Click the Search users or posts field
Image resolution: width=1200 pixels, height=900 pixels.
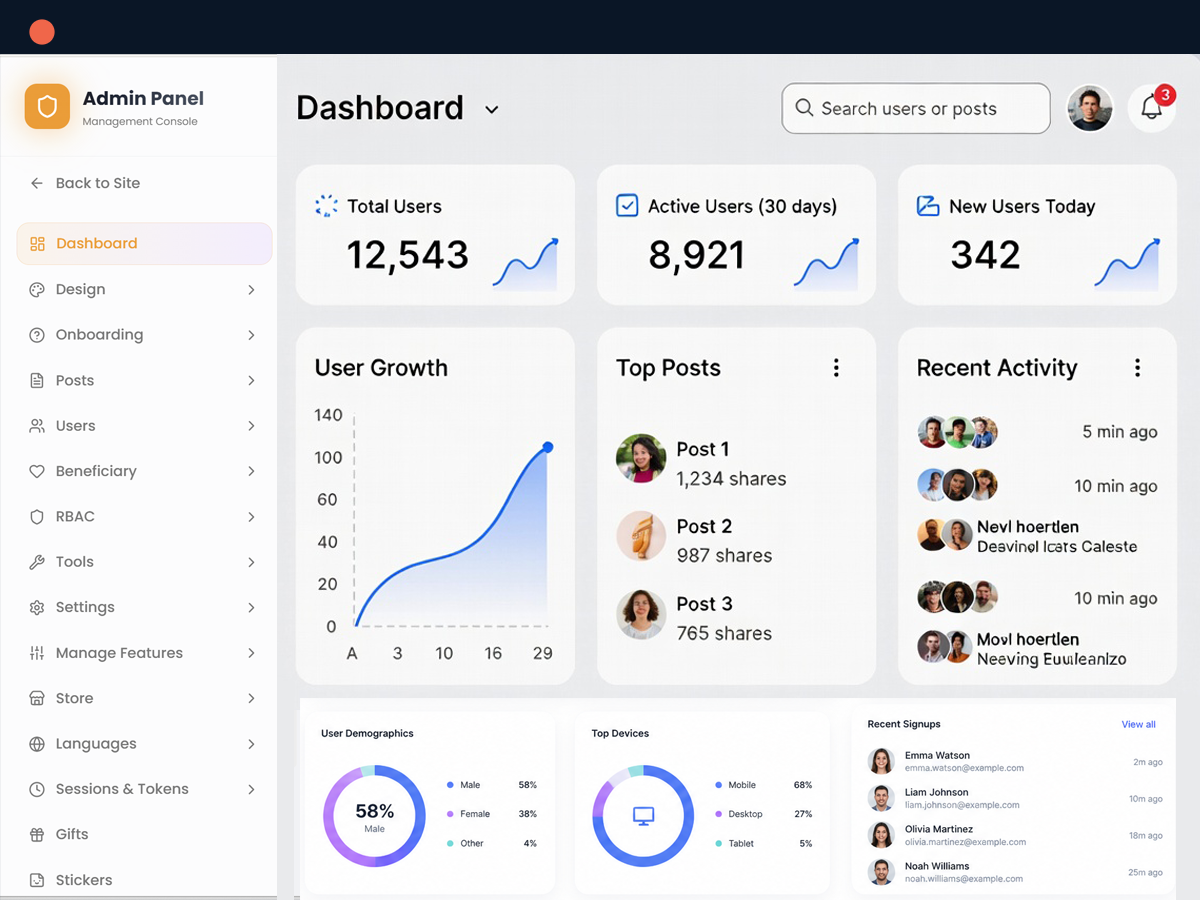(x=916, y=108)
